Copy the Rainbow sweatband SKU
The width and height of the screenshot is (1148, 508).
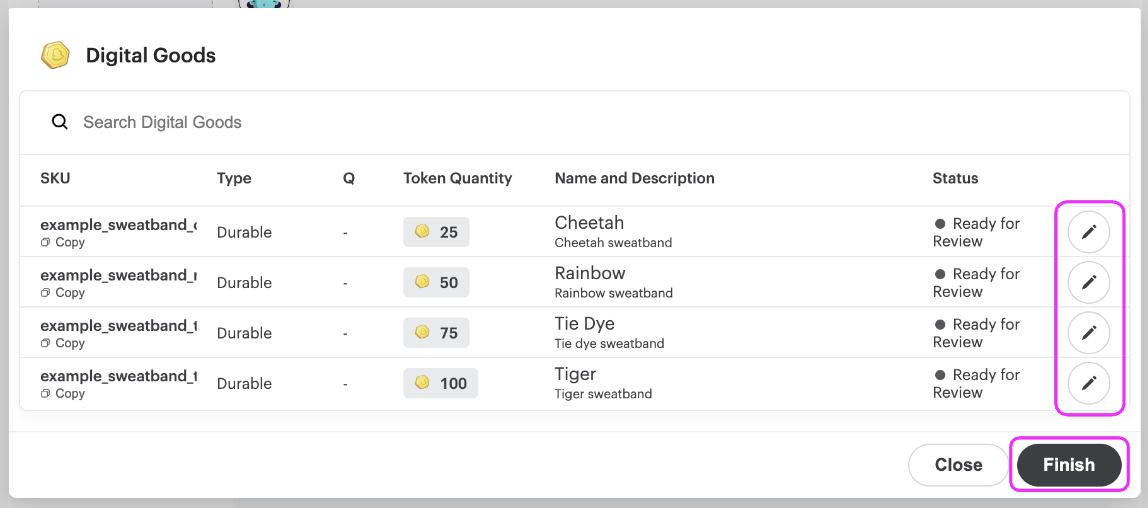tap(63, 293)
